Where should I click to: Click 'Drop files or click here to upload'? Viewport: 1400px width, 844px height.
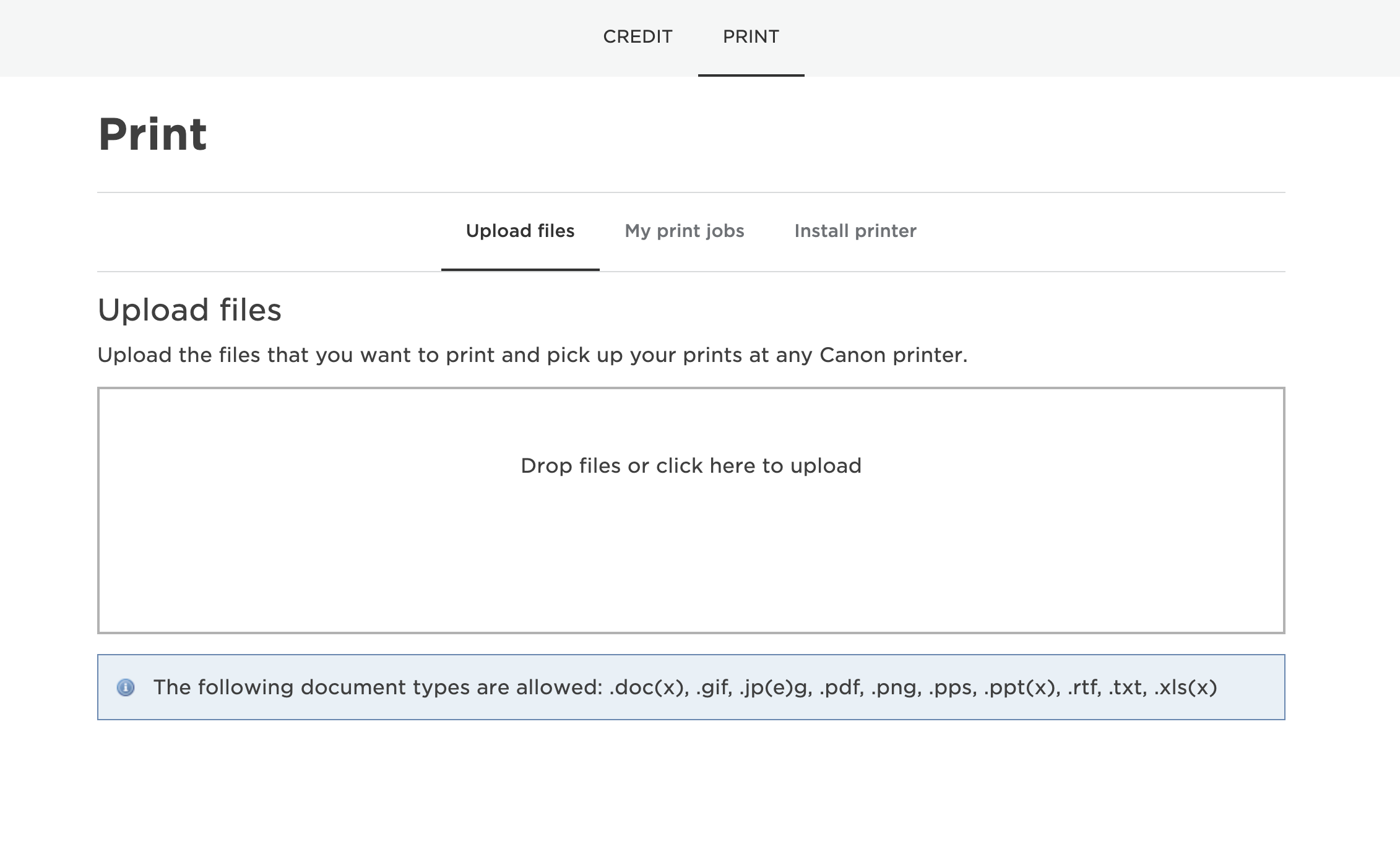click(691, 465)
